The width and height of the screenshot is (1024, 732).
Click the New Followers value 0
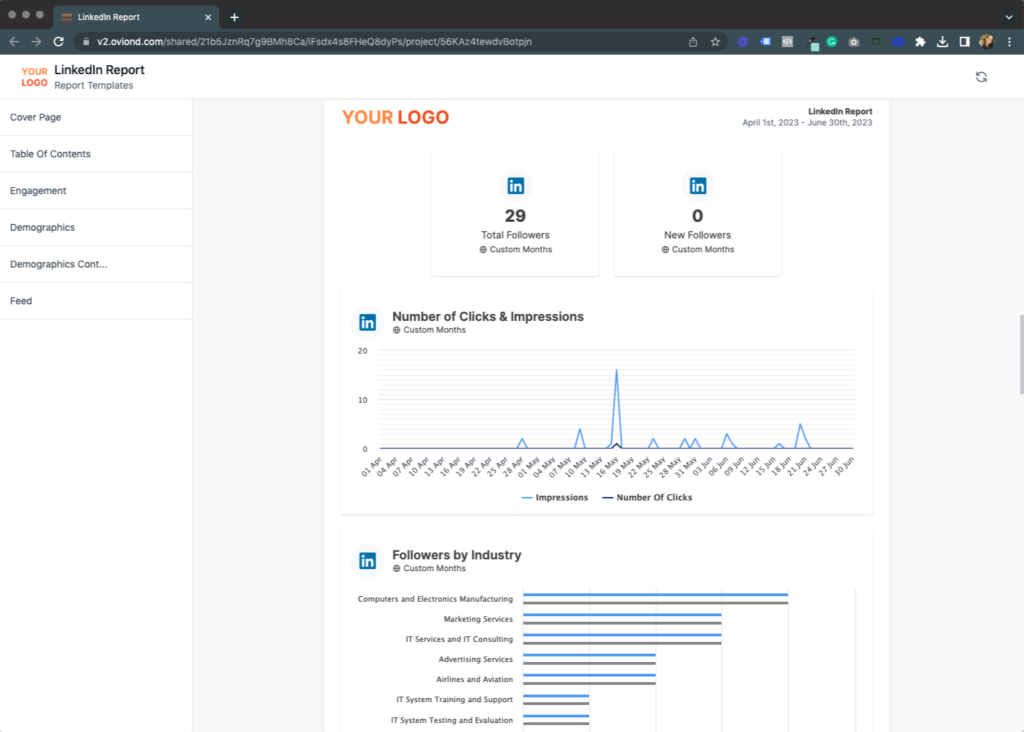pos(697,215)
